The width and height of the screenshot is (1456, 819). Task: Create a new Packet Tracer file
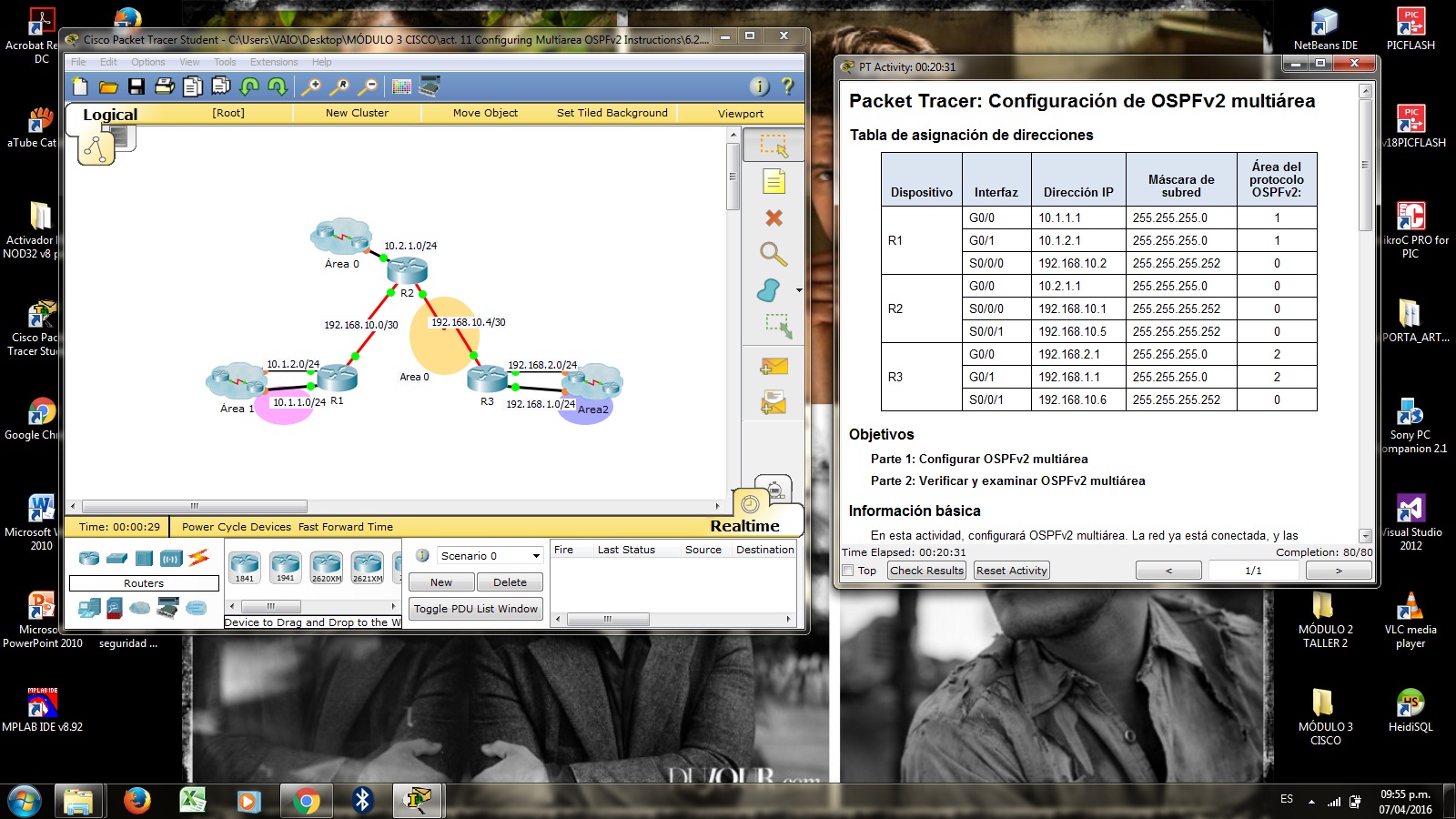[80, 86]
